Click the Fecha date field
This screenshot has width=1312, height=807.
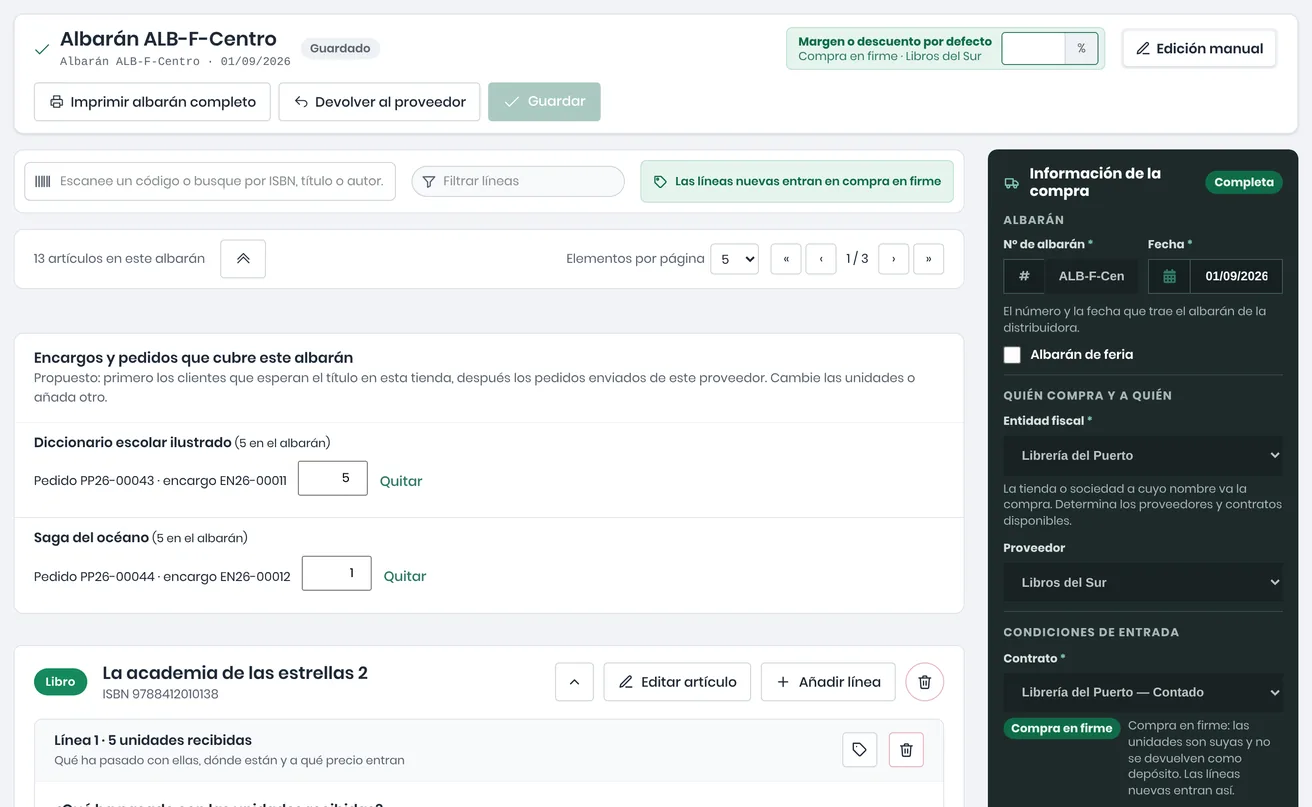(1236, 276)
